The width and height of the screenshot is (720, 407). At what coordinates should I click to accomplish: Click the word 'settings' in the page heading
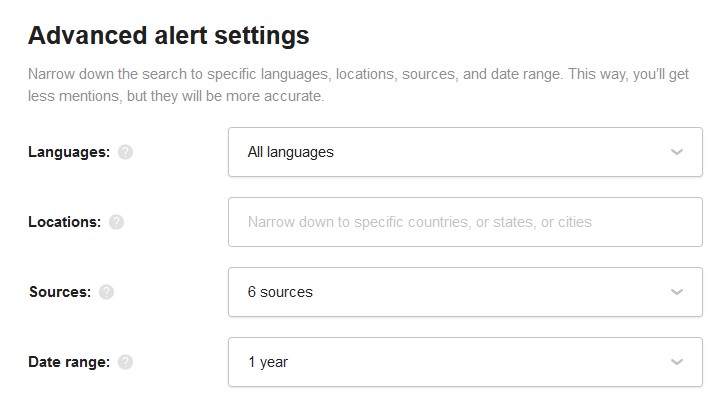262,37
